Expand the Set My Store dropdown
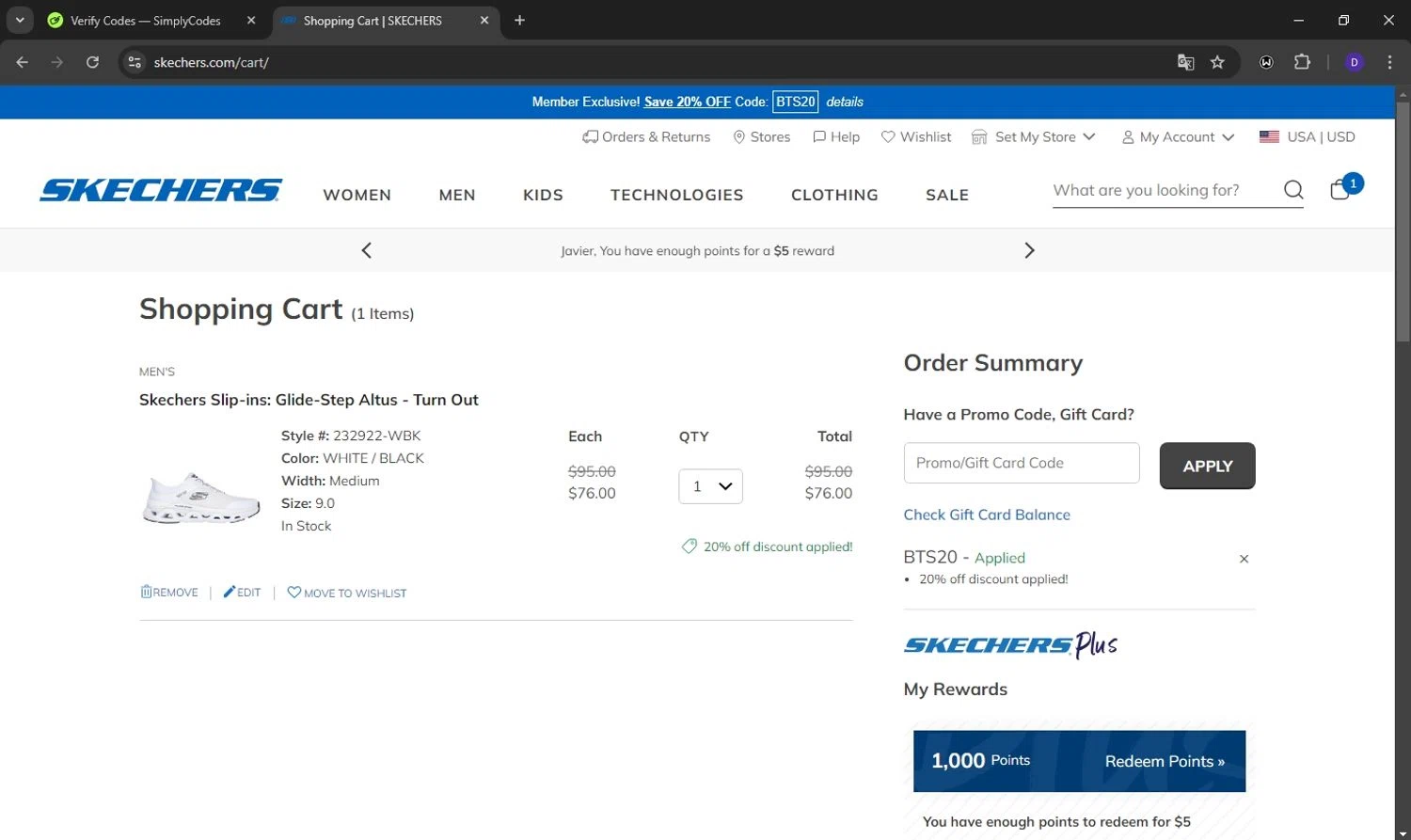Screen dimensions: 1411x840 point(1033,137)
